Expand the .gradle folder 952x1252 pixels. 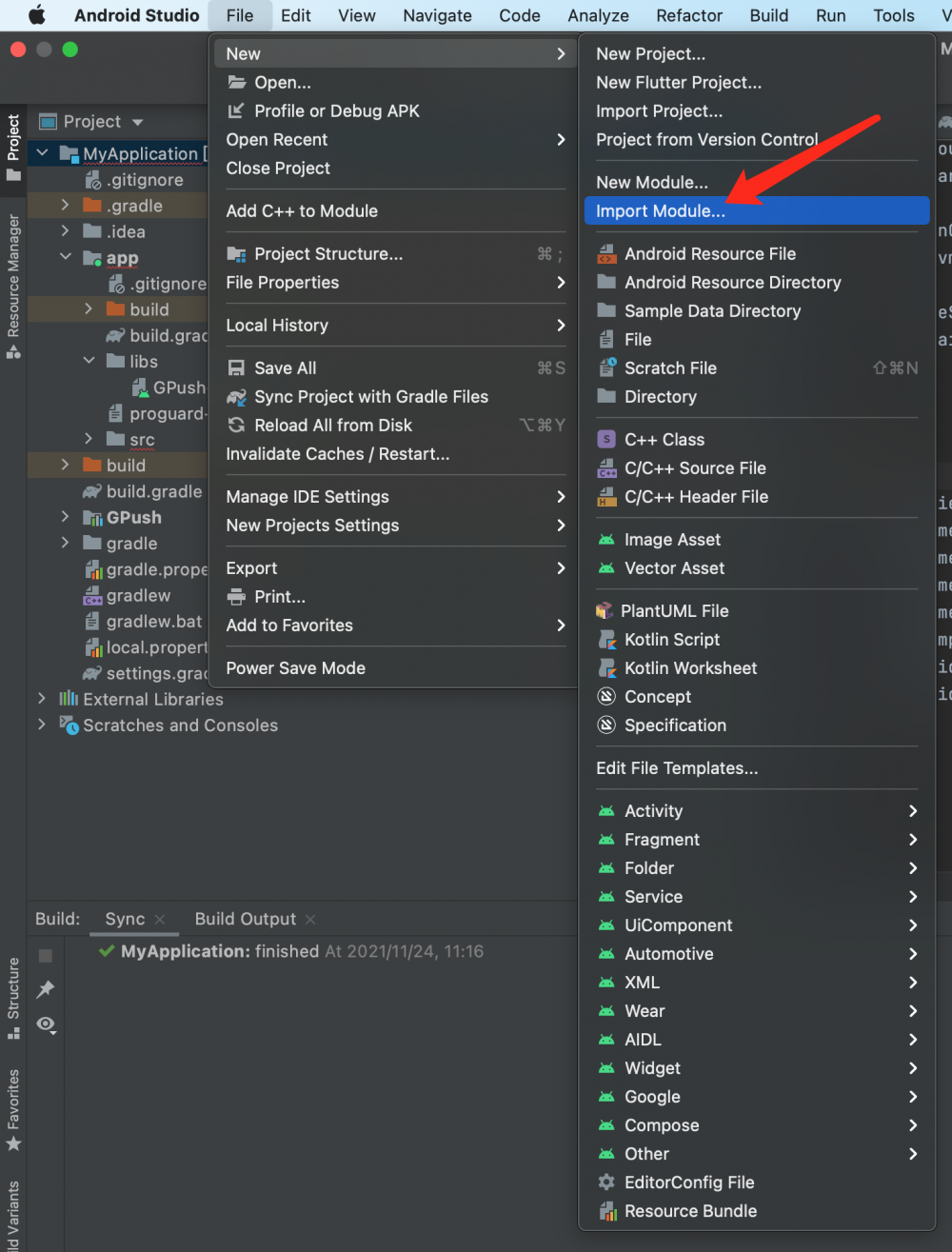click(65, 205)
